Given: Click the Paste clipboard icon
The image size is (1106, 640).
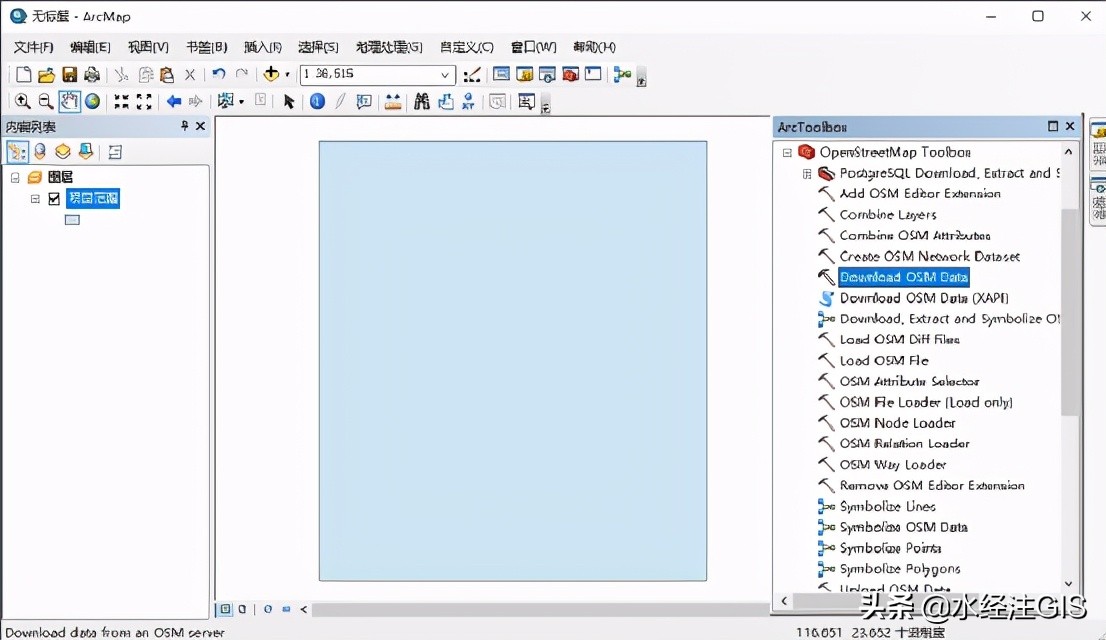Looking at the screenshot, I should [167, 74].
